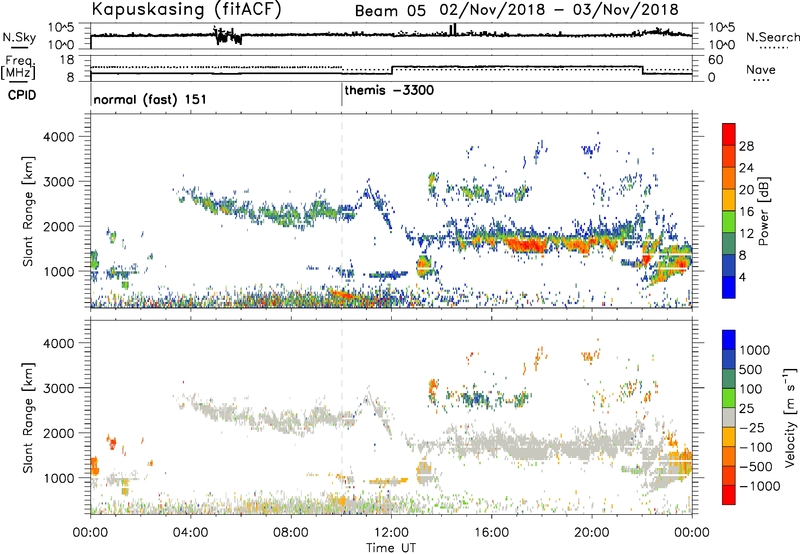
Task: Click the '1000' tick on Velocity colorbar
Action: click(754, 350)
